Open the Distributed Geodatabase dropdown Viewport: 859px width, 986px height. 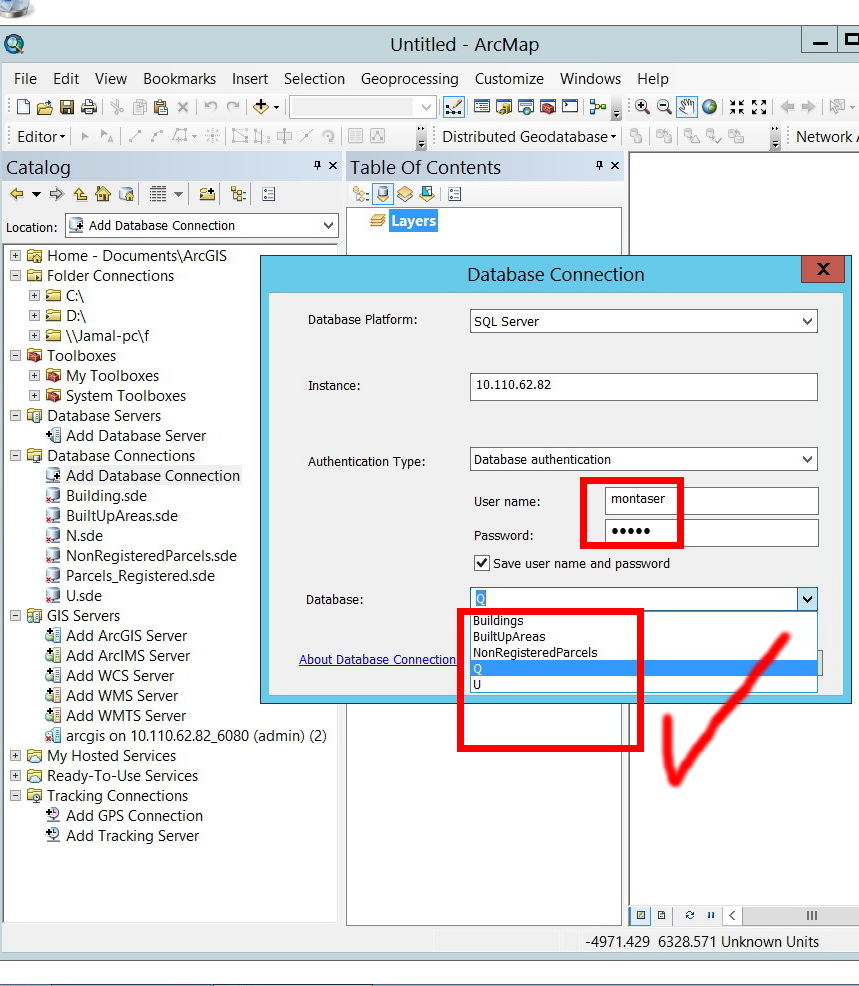[x=529, y=136]
